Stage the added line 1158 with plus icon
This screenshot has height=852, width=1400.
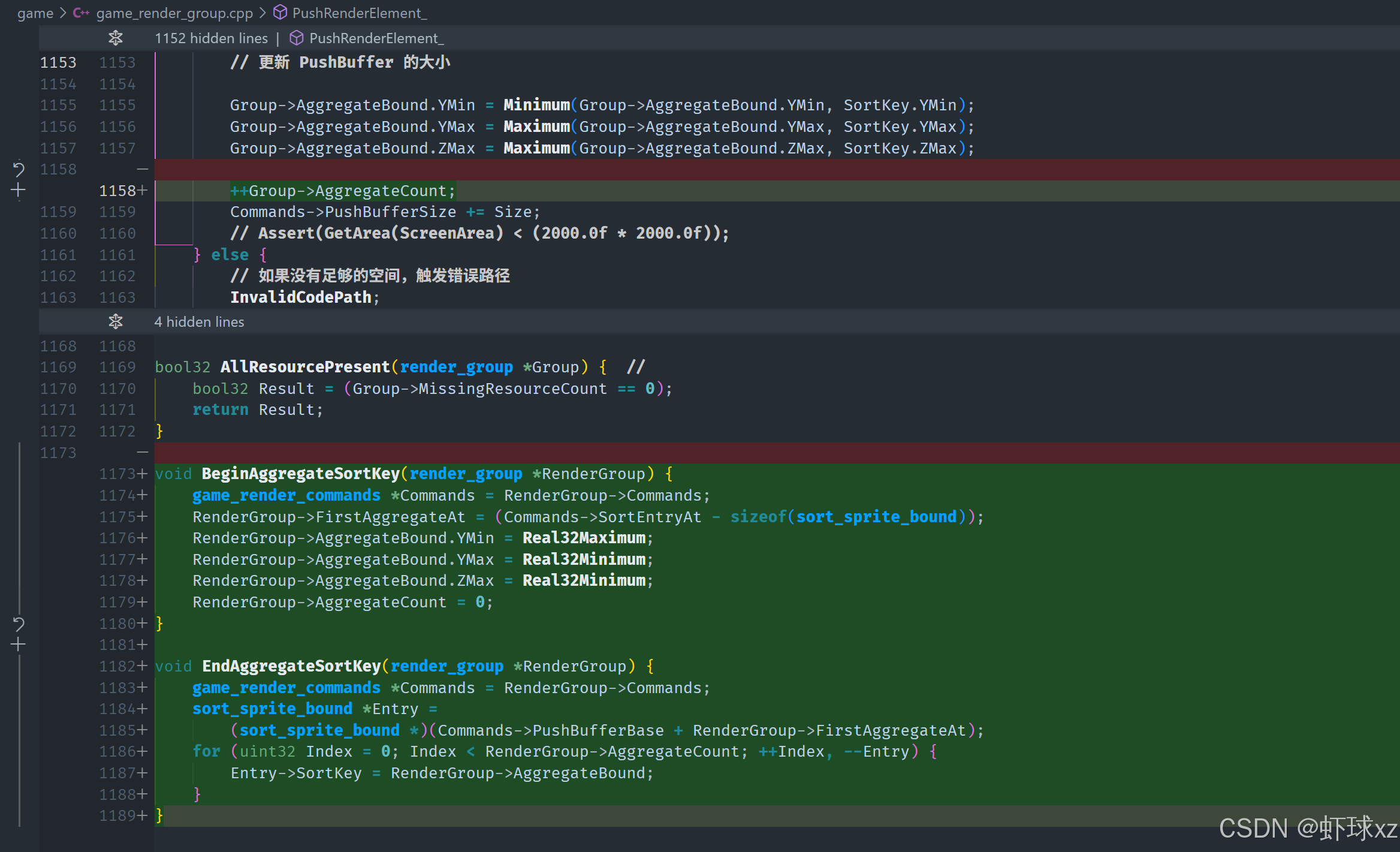coord(19,191)
